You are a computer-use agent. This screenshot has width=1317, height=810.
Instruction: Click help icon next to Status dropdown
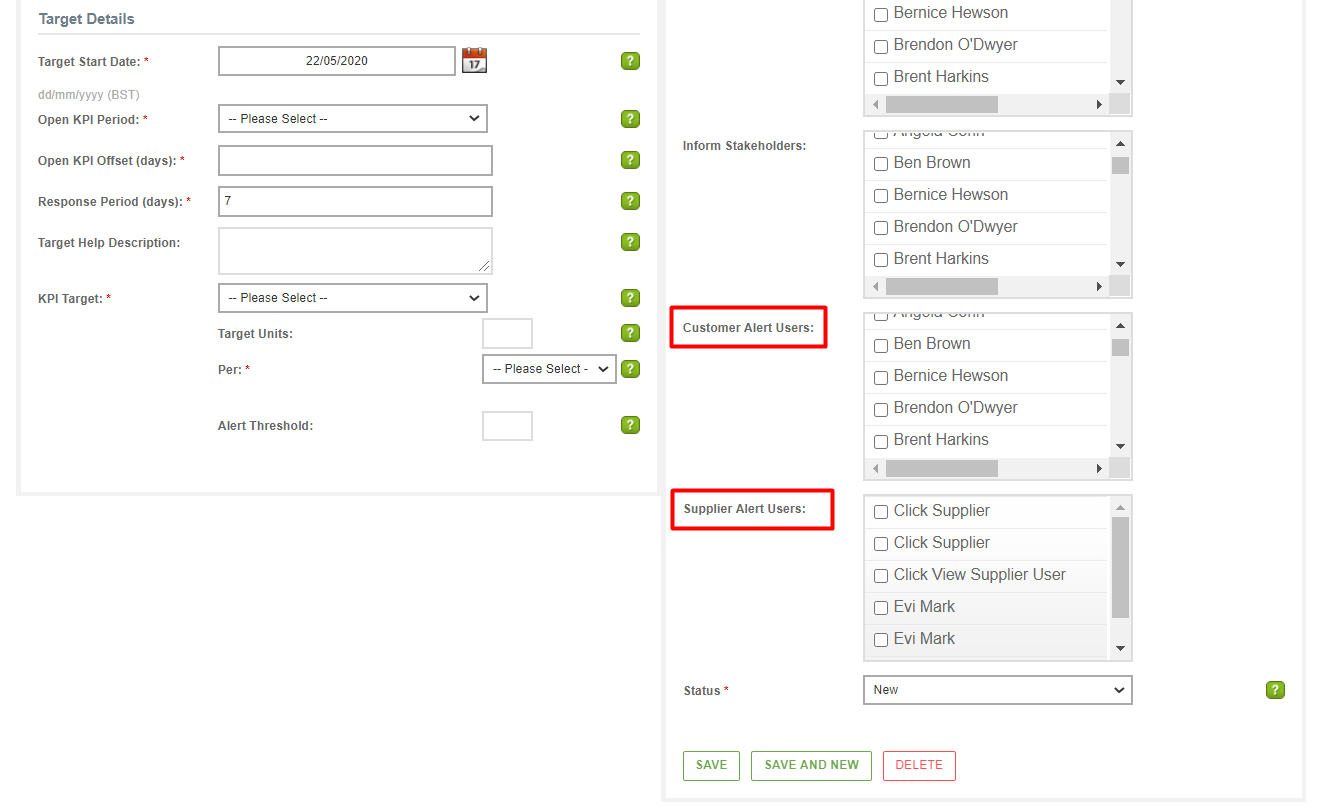tap(1275, 690)
